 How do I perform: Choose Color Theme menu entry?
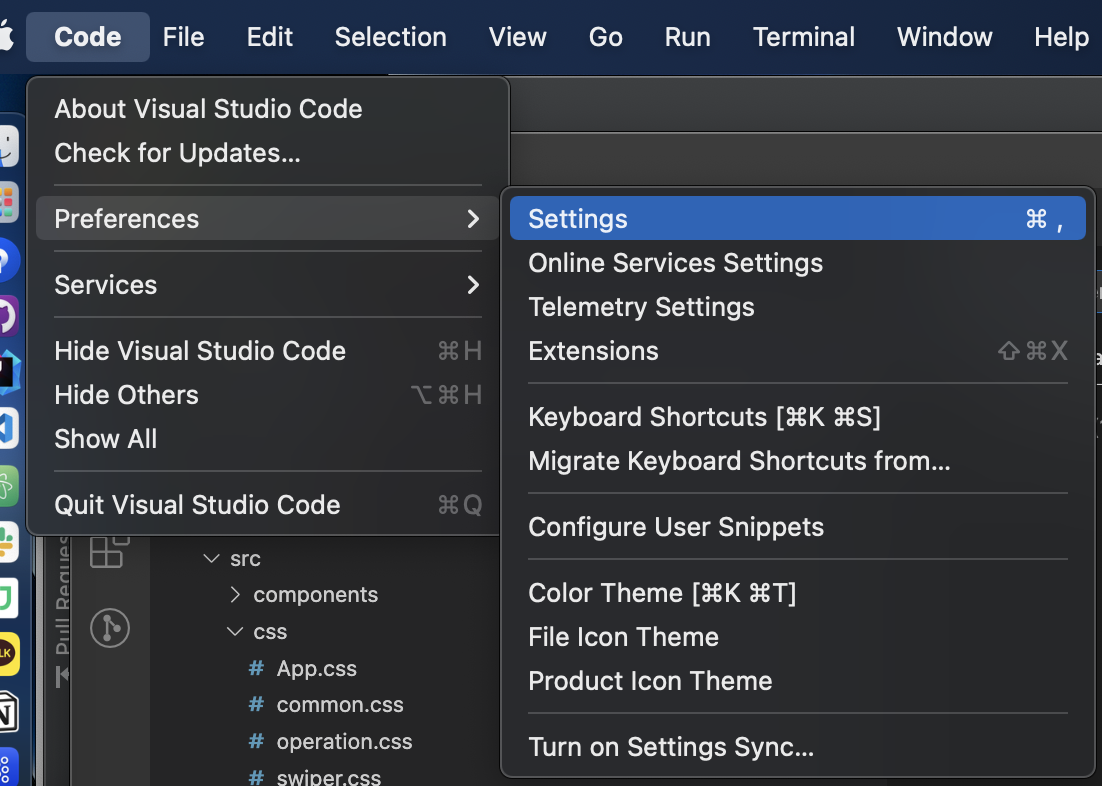pyautogui.click(x=662, y=593)
